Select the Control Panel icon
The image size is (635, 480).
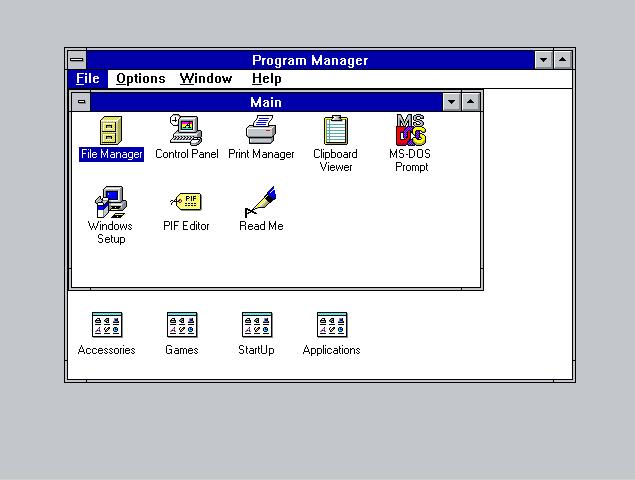186,130
